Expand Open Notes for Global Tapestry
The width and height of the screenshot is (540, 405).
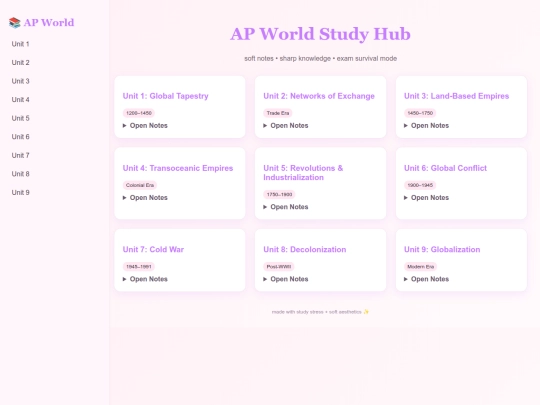pyautogui.click(x=145, y=126)
